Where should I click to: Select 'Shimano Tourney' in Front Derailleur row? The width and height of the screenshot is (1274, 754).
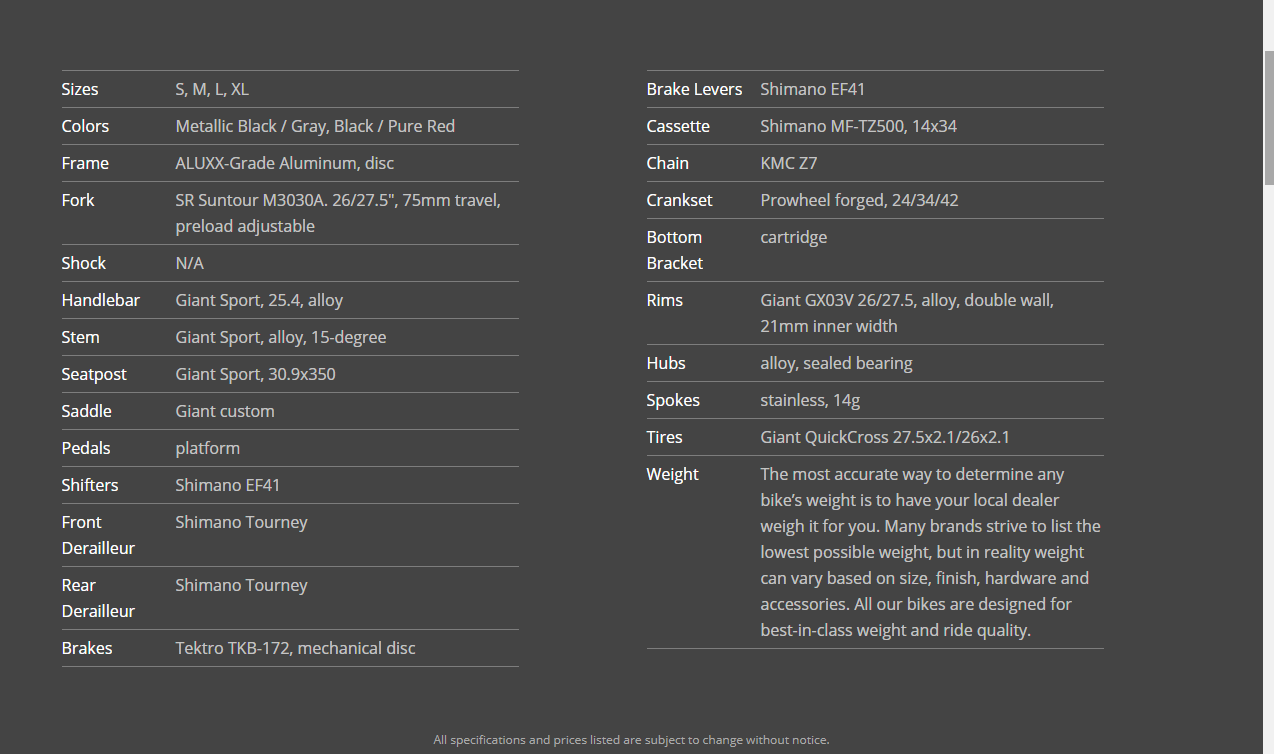(x=242, y=522)
